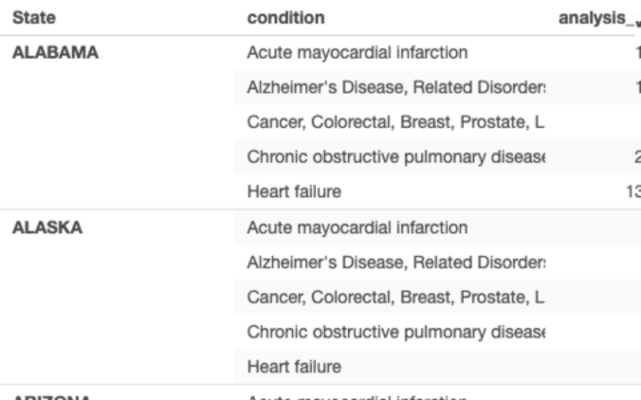The image size is (641, 400).
Task: Click Alabama's Alzheimer's Disease condition cell
Action: [x=396, y=87]
